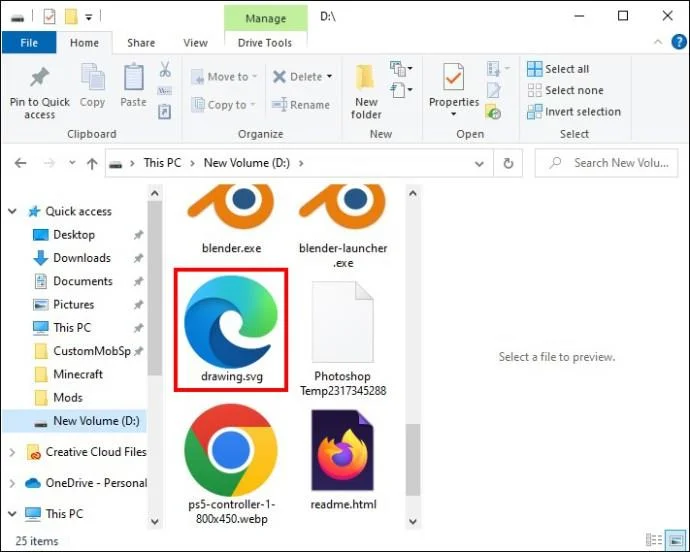Create a New folder
The image size is (690, 552).
coord(366,92)
